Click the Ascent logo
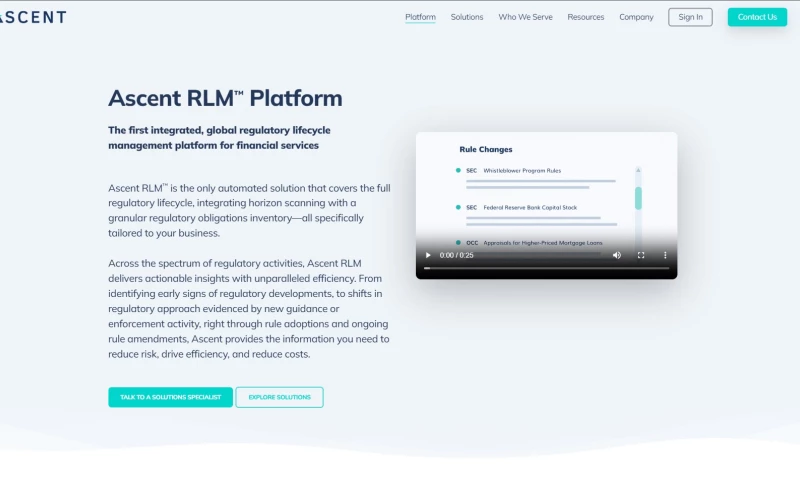The width and height of the screenshot is (800, 480). pyautogui.click(x=33, y=17)
